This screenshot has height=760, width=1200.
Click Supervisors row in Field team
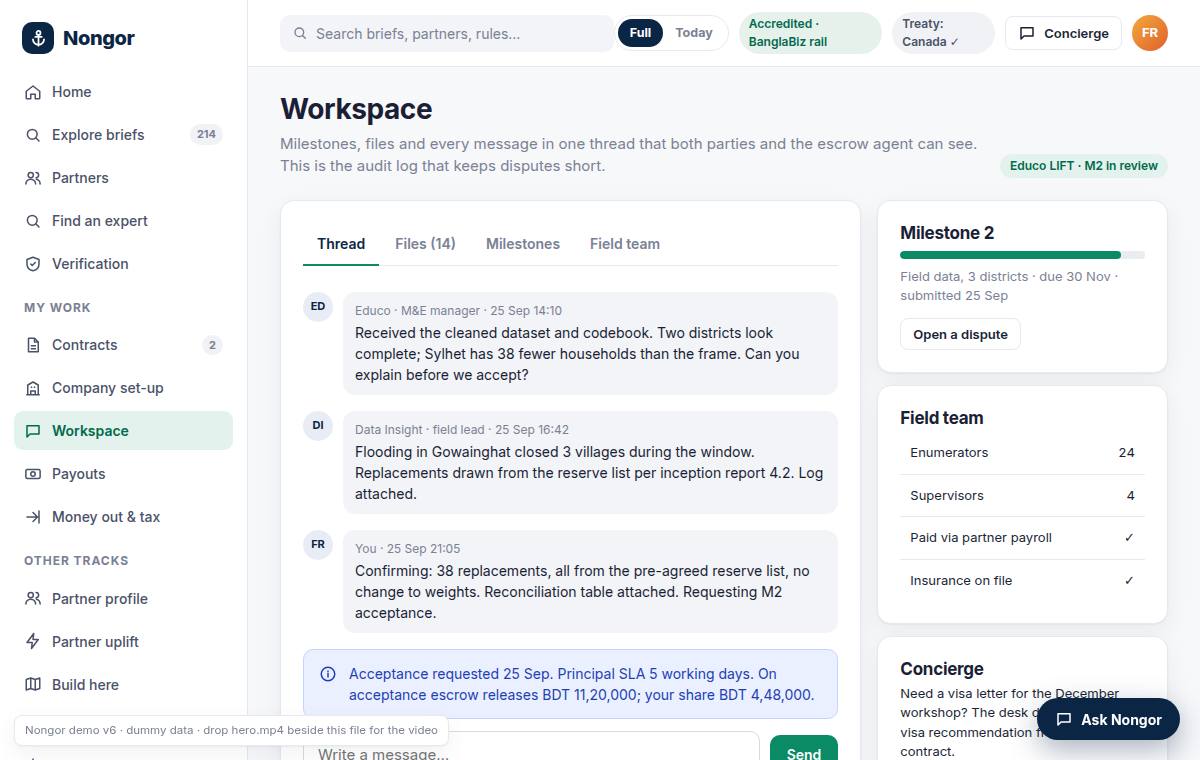1022,496
